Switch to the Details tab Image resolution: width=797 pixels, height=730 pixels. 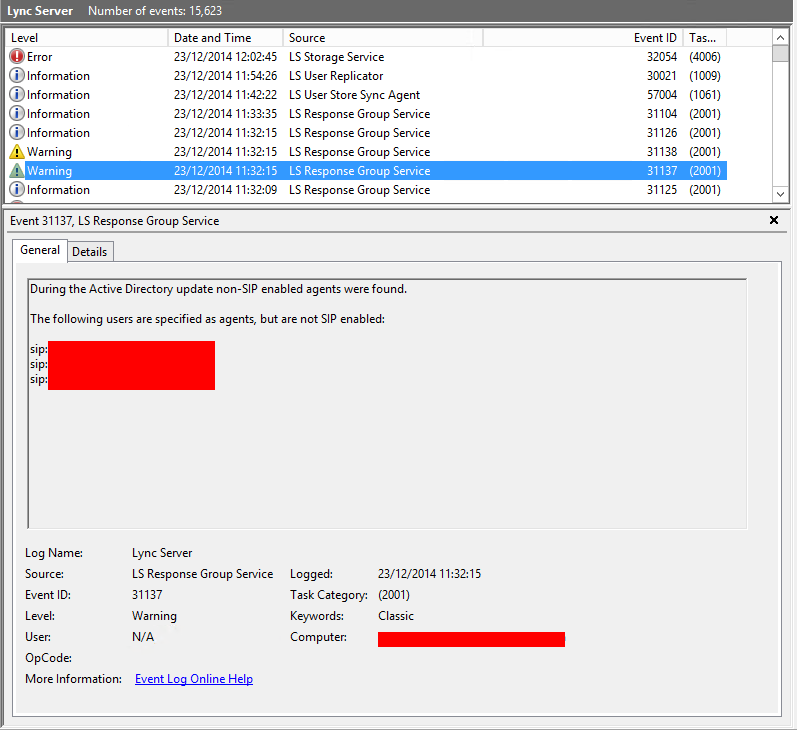(89, 252)
